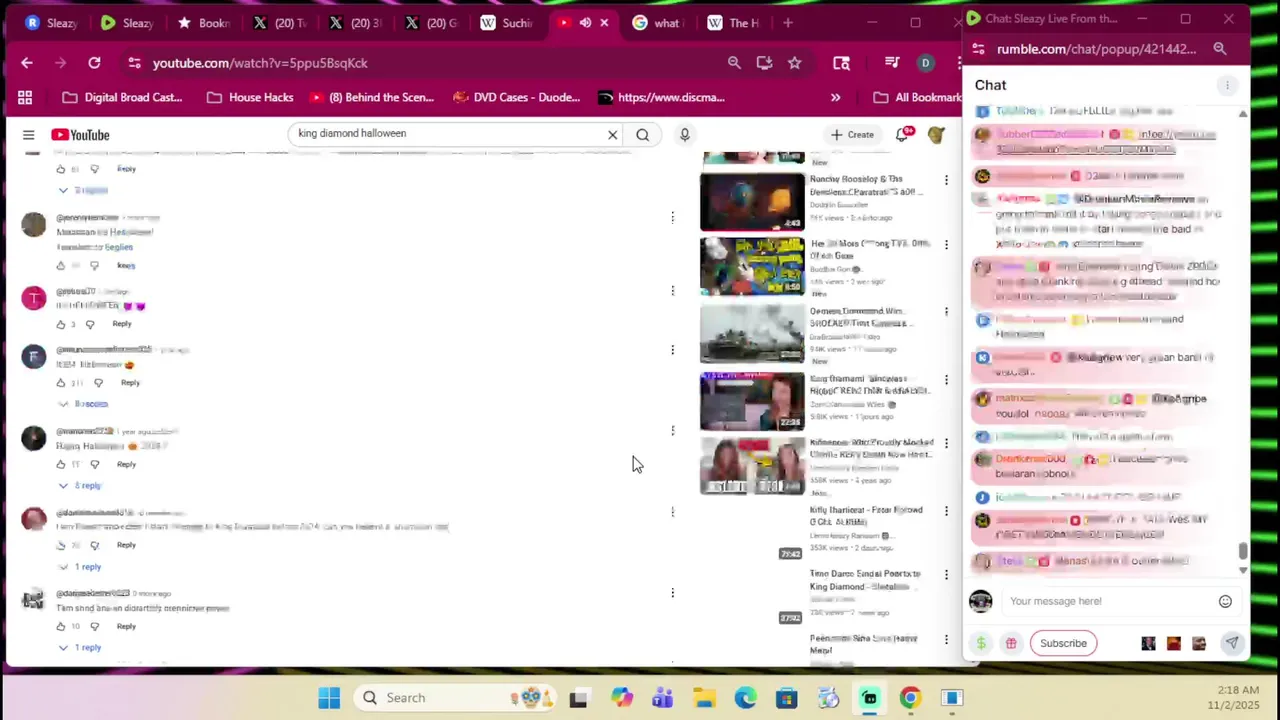The height and width of the screenshot is (720, 1280).
Task: Open the House Hacks bookmark folder
Action: point(250,97)
